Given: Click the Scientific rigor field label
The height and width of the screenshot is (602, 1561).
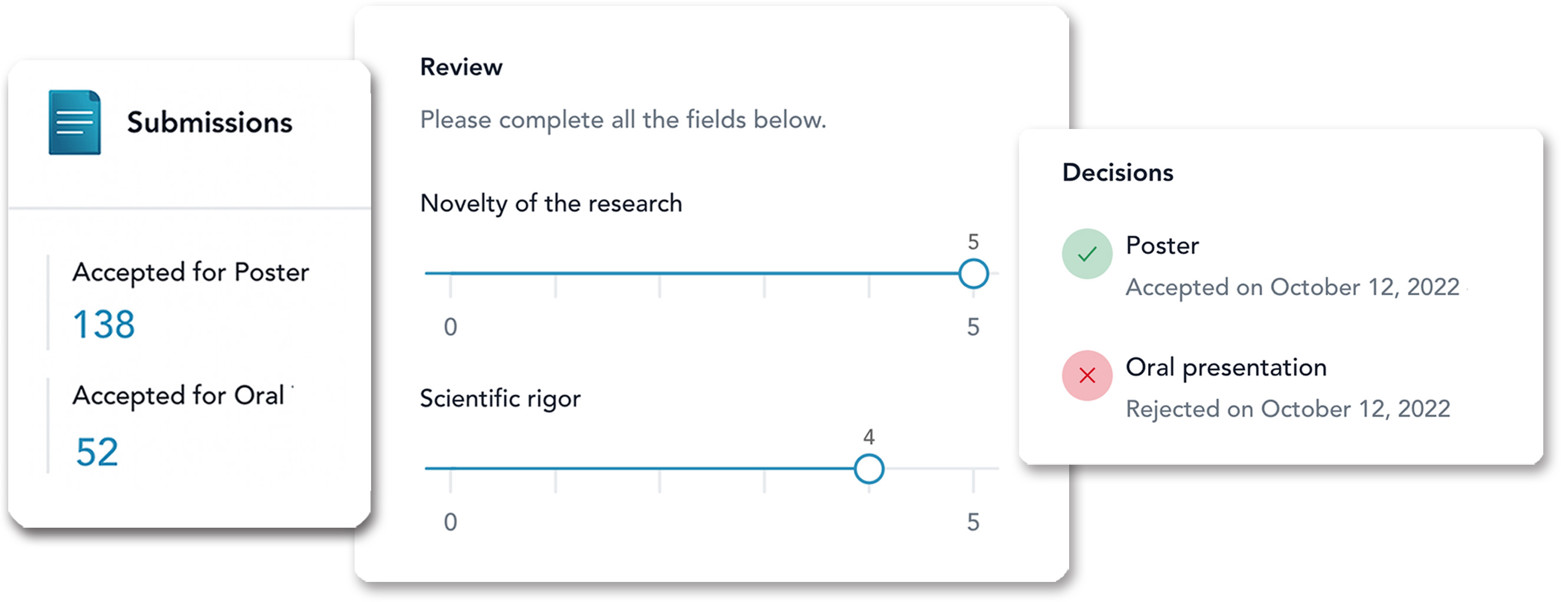Looking at the screenshot, I should [x=500, y=398].
